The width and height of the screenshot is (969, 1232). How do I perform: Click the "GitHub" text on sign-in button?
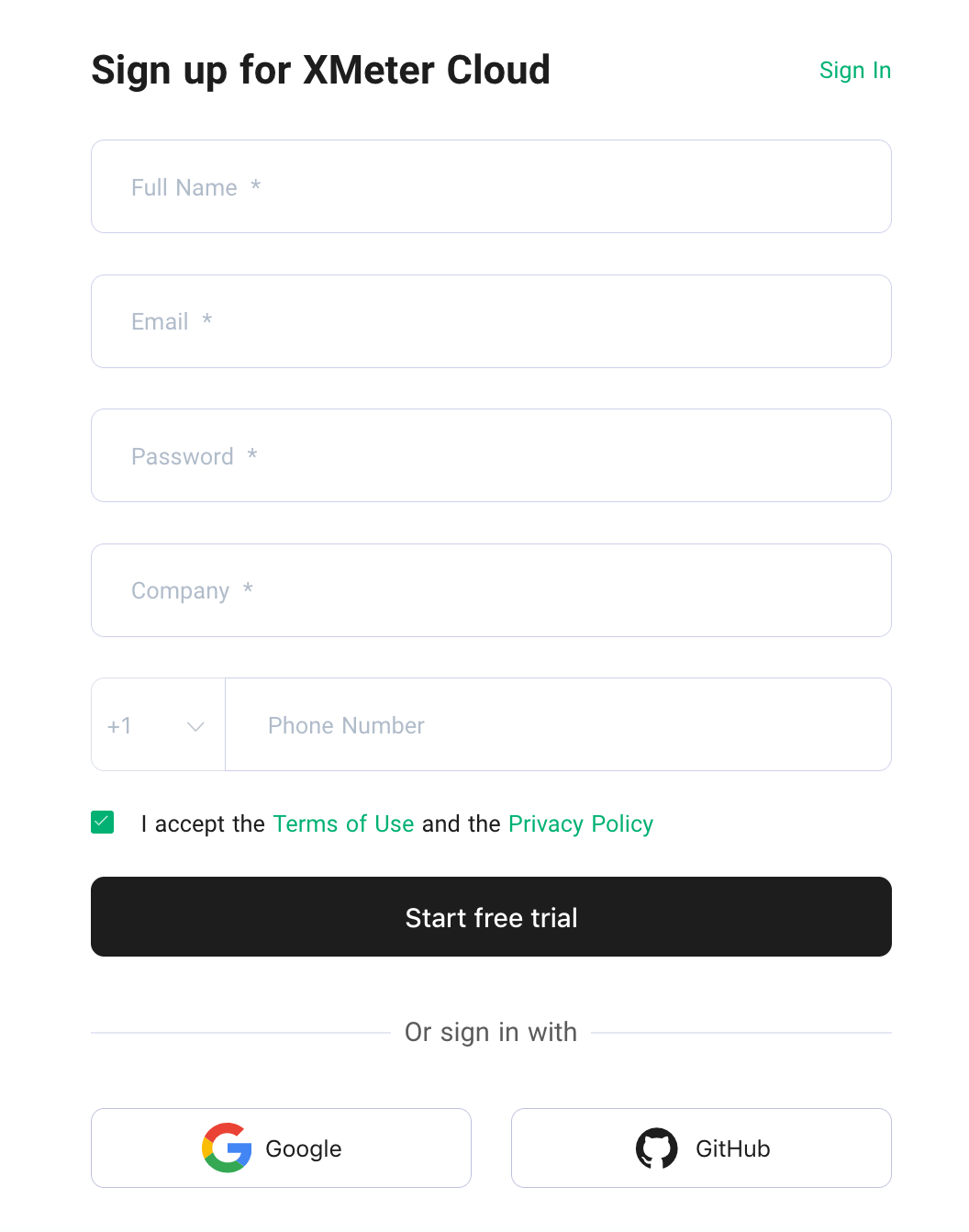click(732, 1148)
